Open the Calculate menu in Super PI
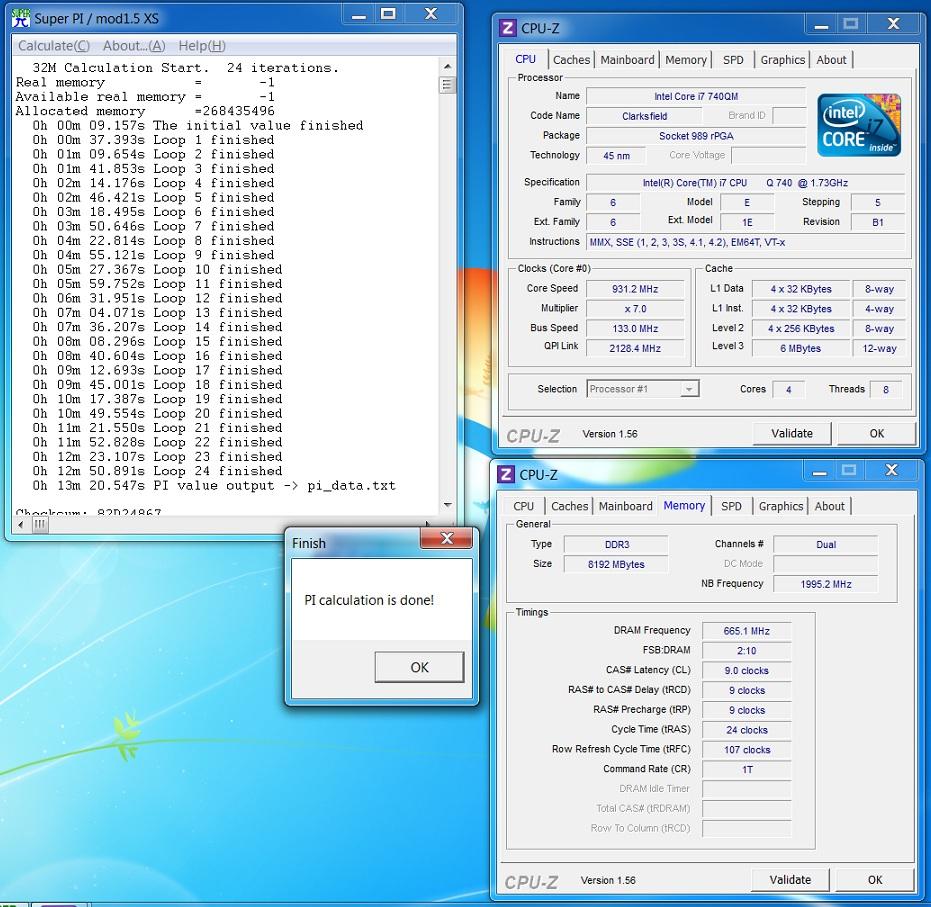Image resolution: width=931 pixels, height=907 pixels. pyautogui.click(x=54, y=46)
